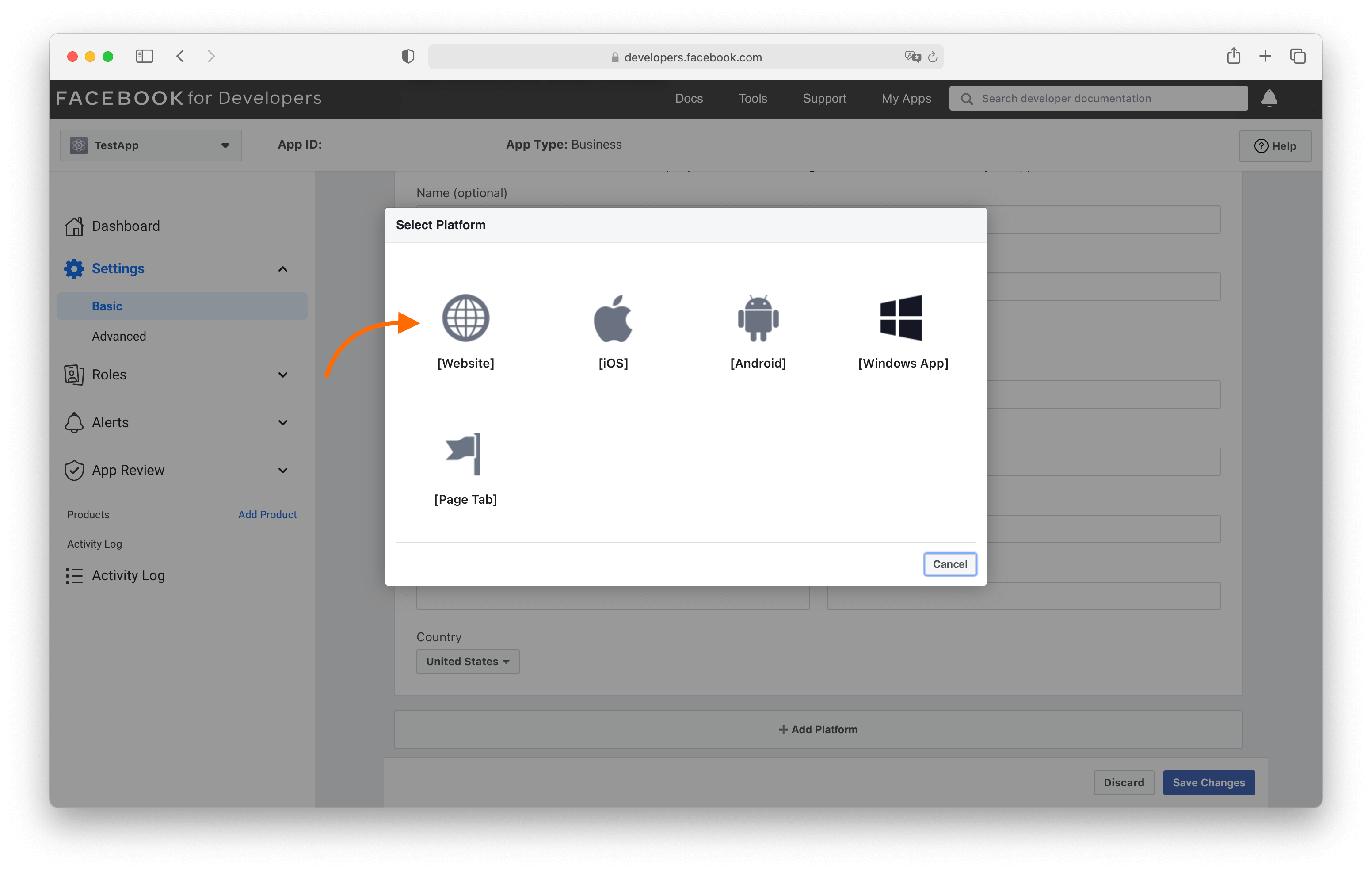
Task: Click the Add Product link
Action: 267,514
